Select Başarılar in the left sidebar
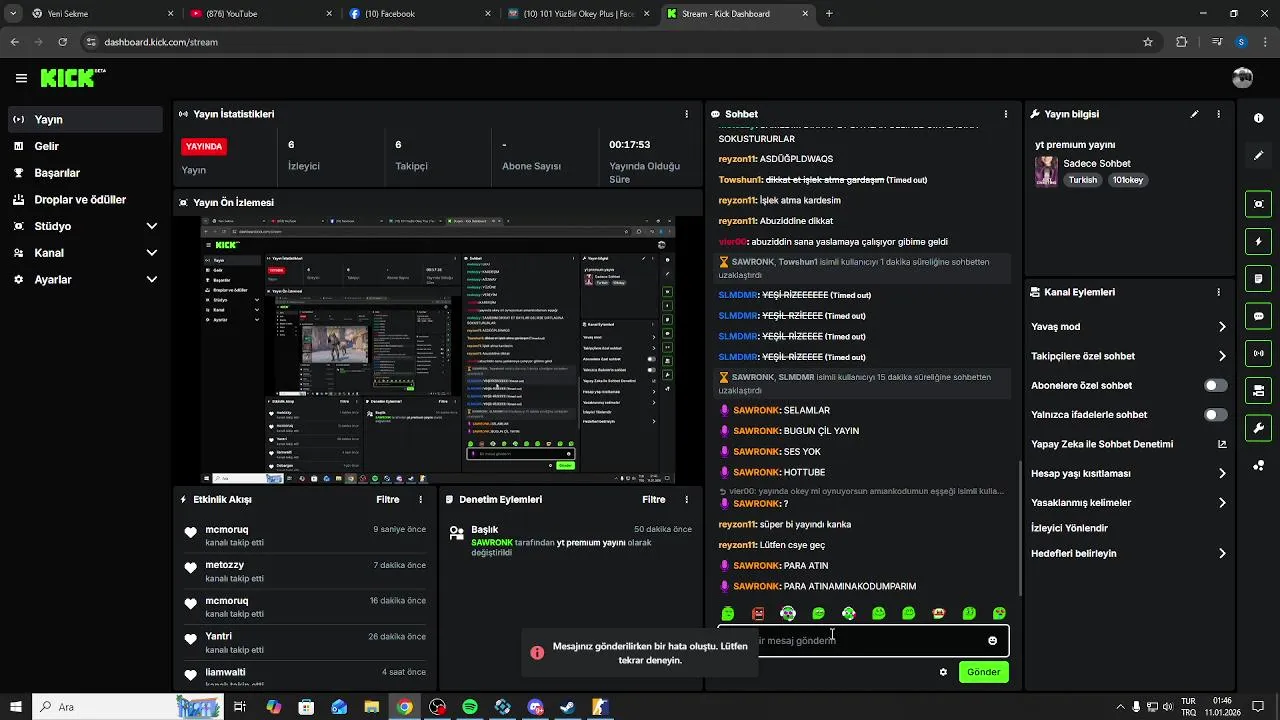 click(86, 173)
